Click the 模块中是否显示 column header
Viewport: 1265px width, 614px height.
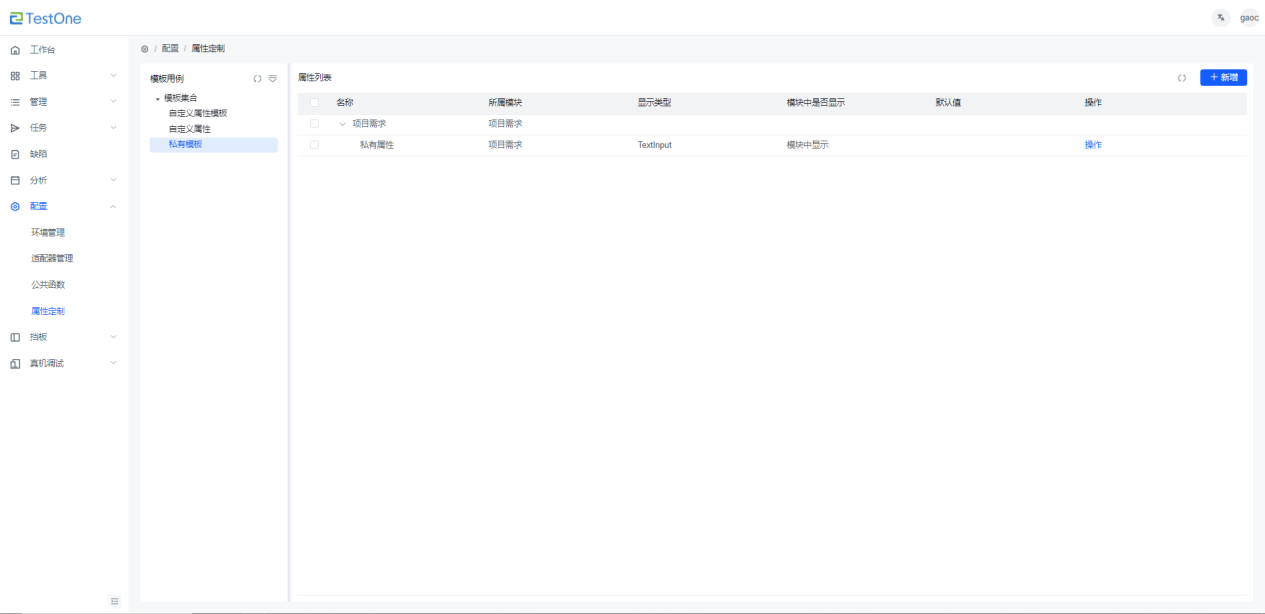(x=816, y=102)
